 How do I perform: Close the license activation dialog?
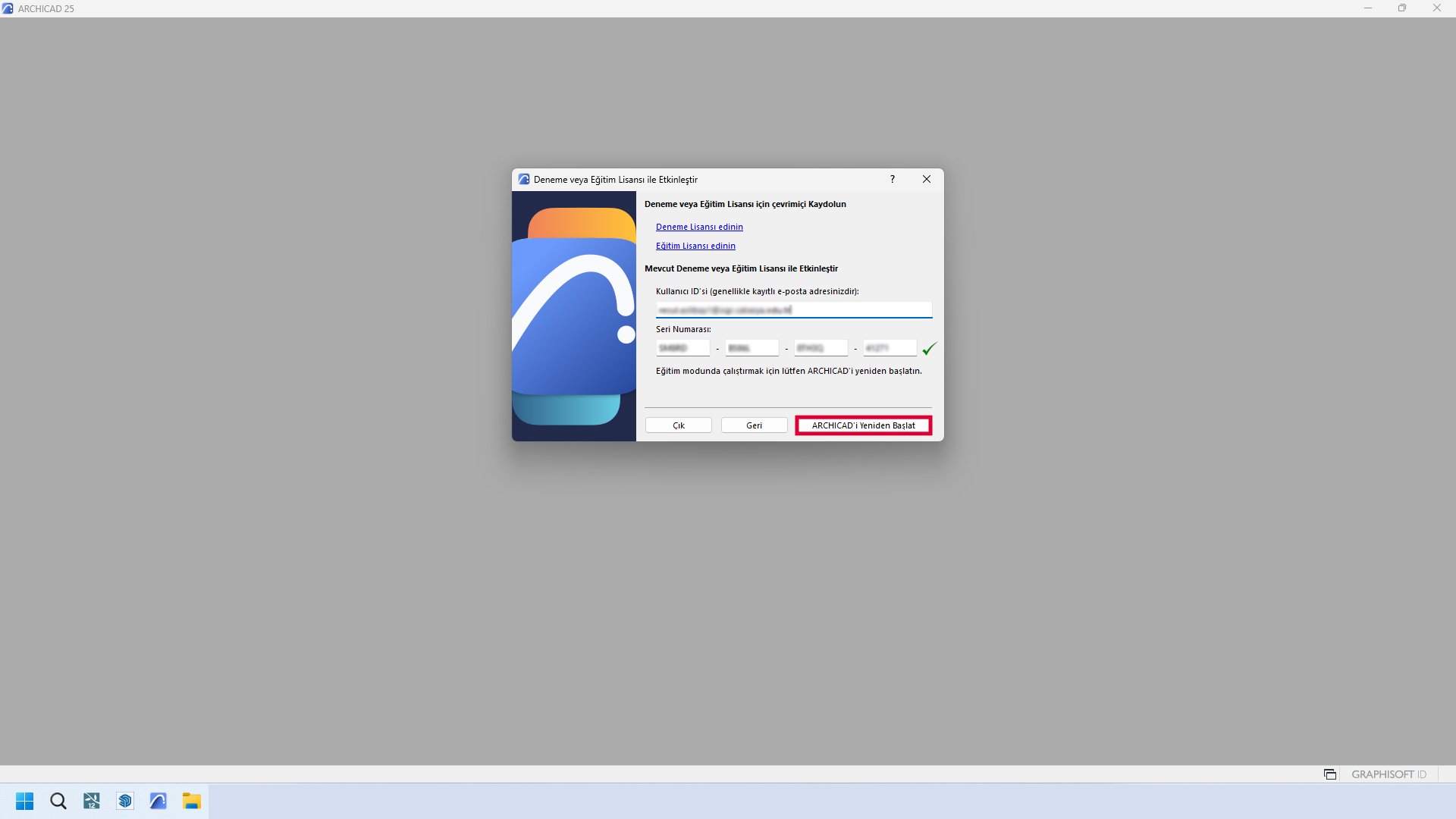(926, 180)
